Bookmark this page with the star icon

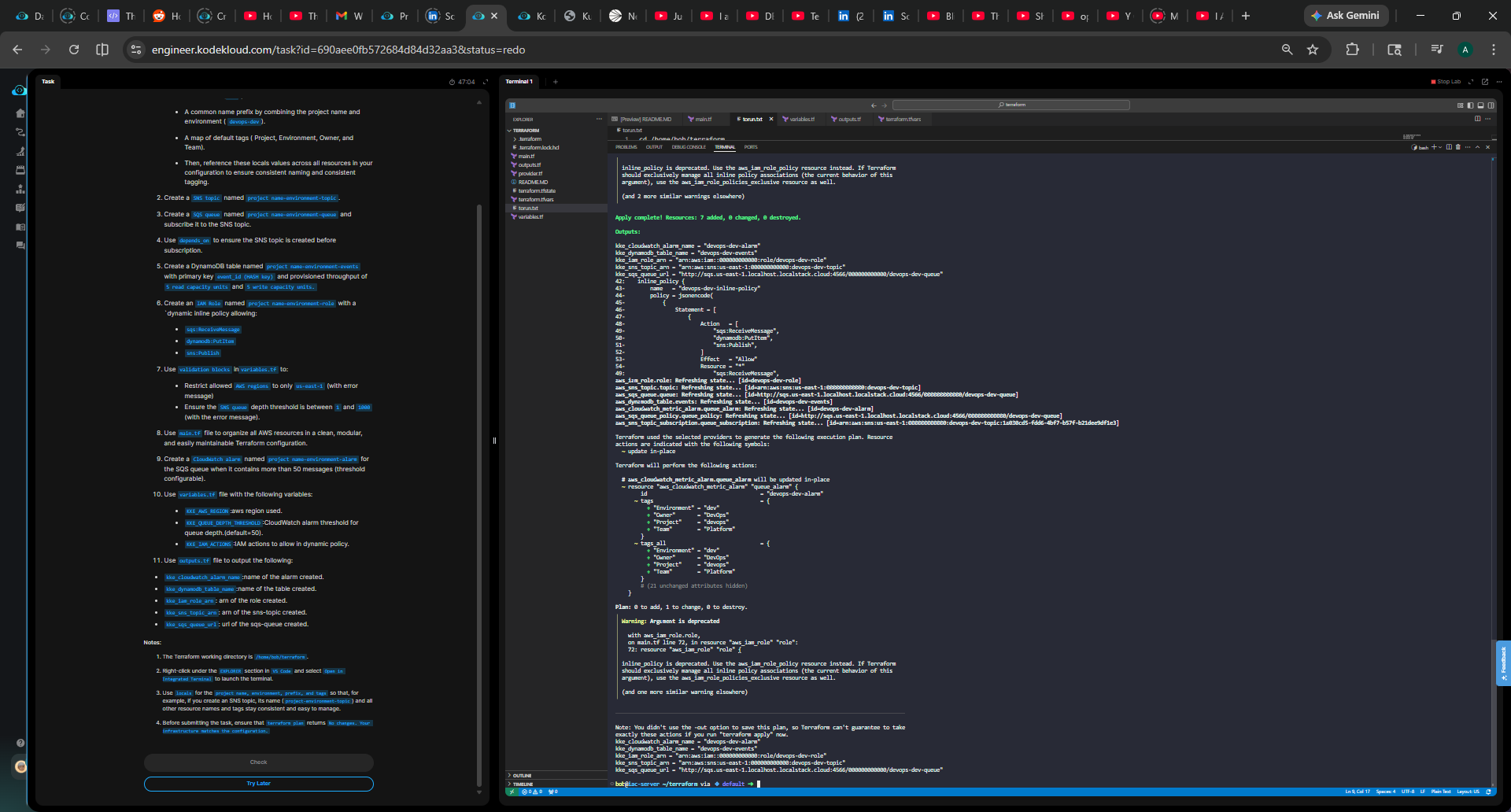1313,50
